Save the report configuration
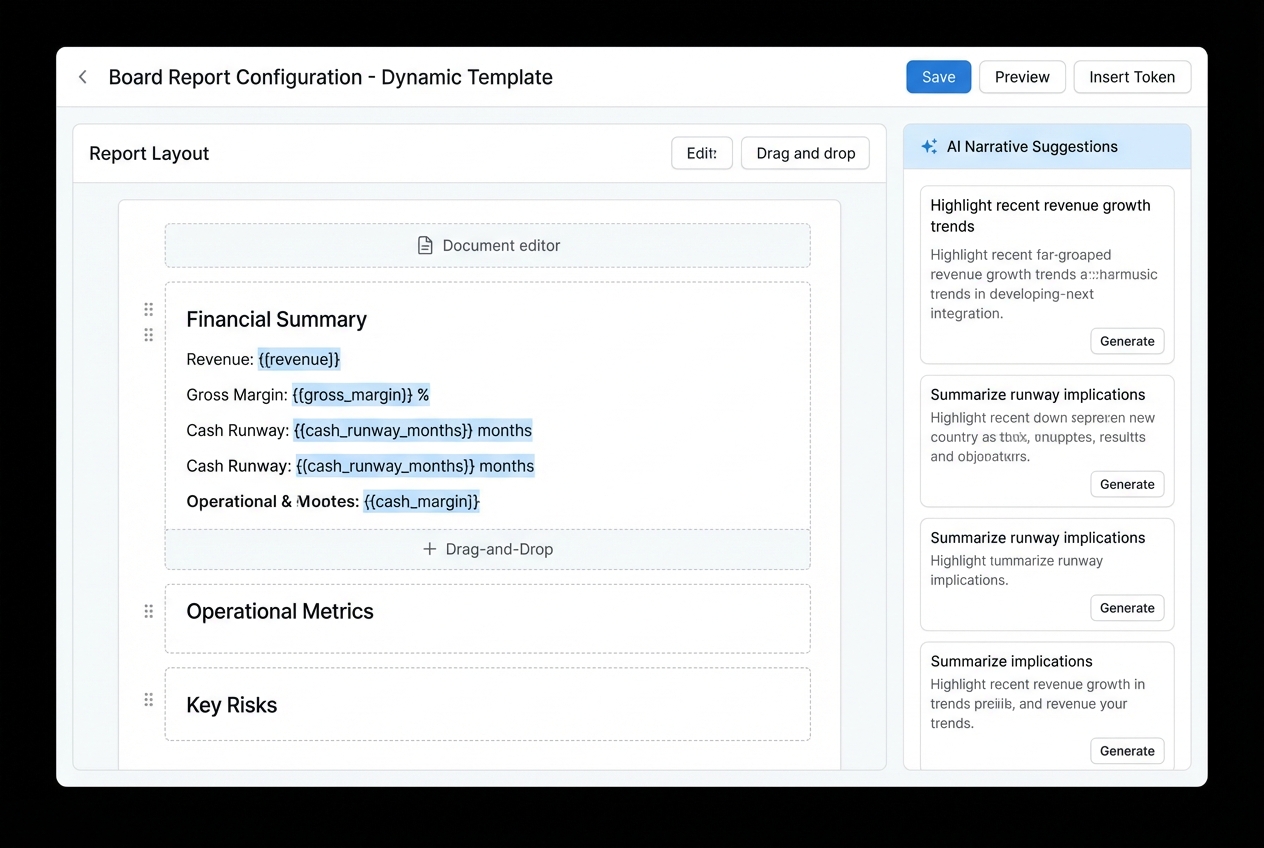This screenshot has height=848, width=1264. coord(938,76)
